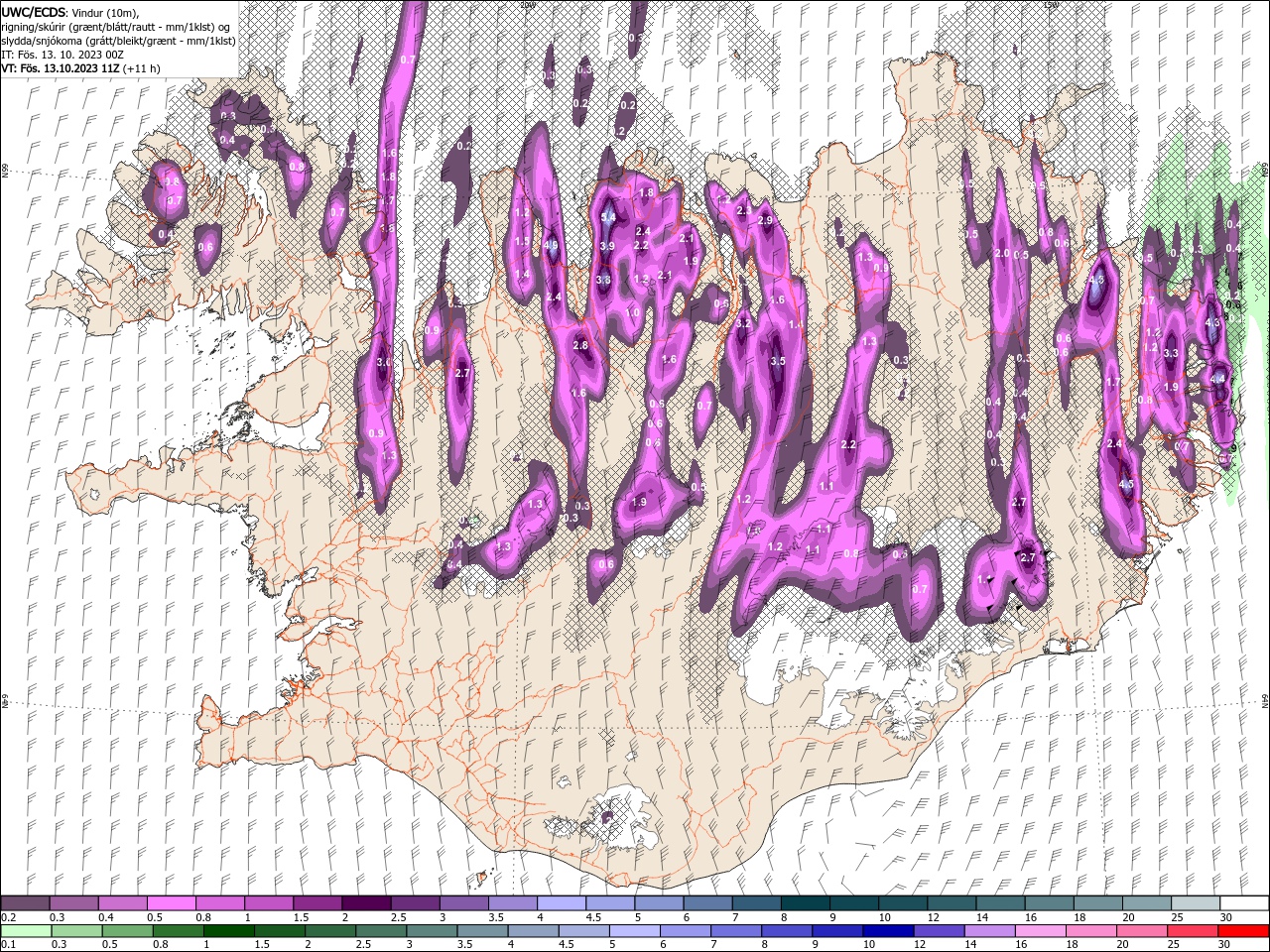Click the 3.3 value in the east
The width and height of the screenshot is (1270, 952).
(x=1171, y=353)
